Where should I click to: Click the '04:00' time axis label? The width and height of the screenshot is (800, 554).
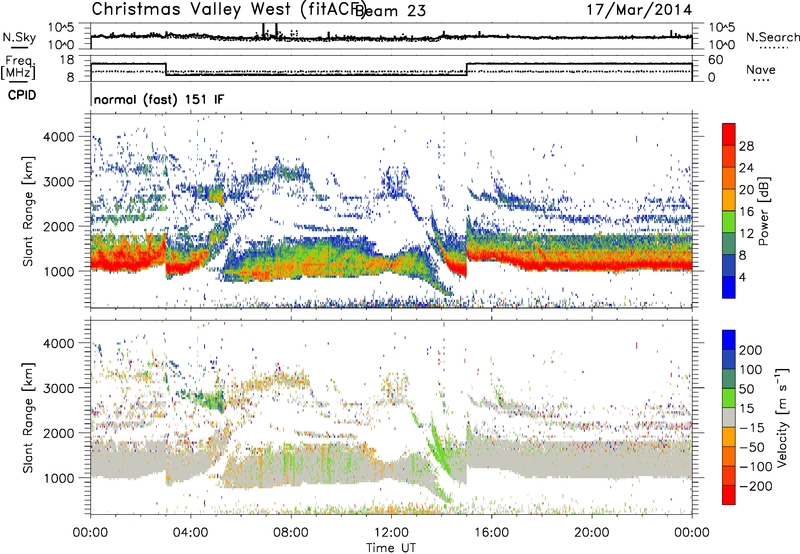coord(190,533)
